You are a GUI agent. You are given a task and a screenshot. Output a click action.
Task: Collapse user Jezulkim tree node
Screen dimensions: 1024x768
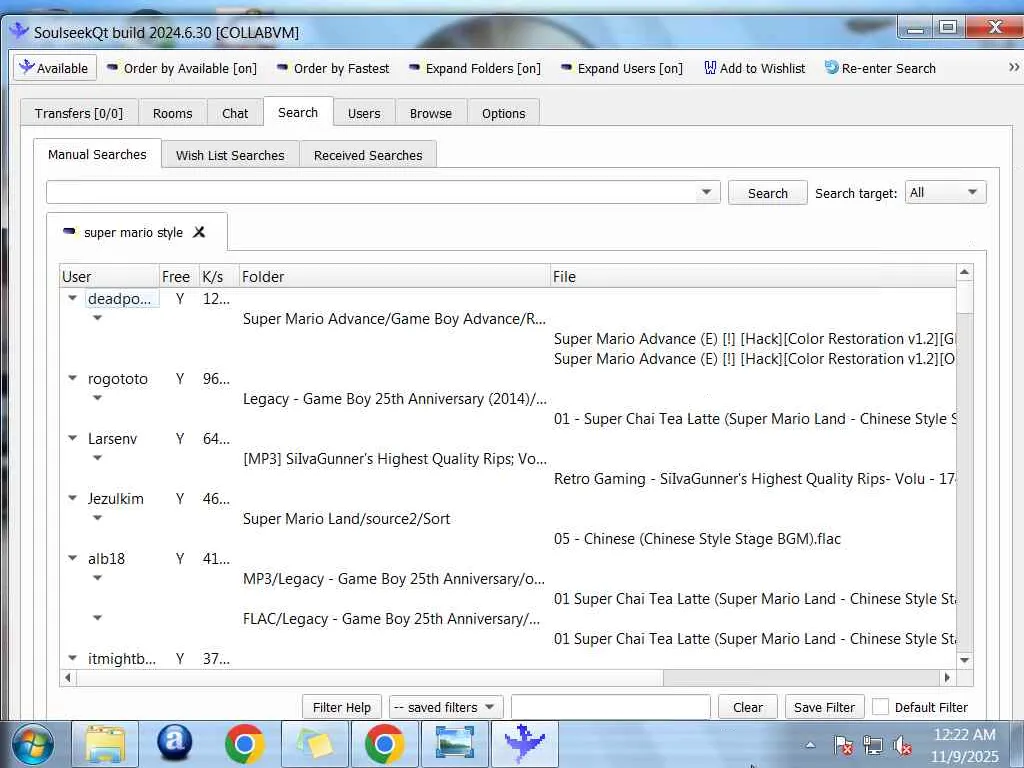coord(72,498)
